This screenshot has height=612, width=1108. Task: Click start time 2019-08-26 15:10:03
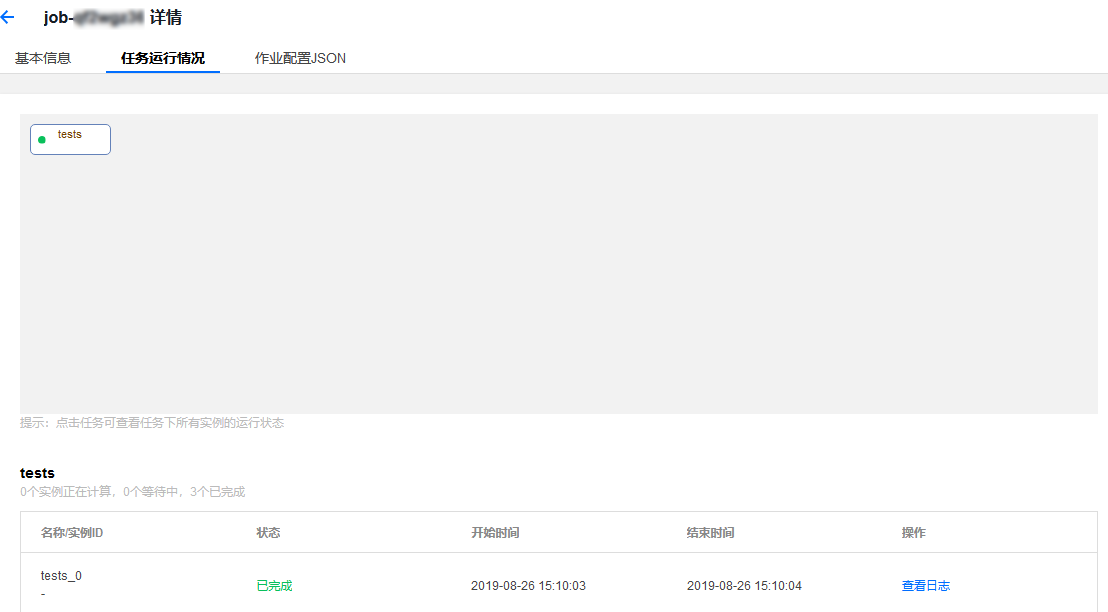pyautogui.click(x=528, y=585)
